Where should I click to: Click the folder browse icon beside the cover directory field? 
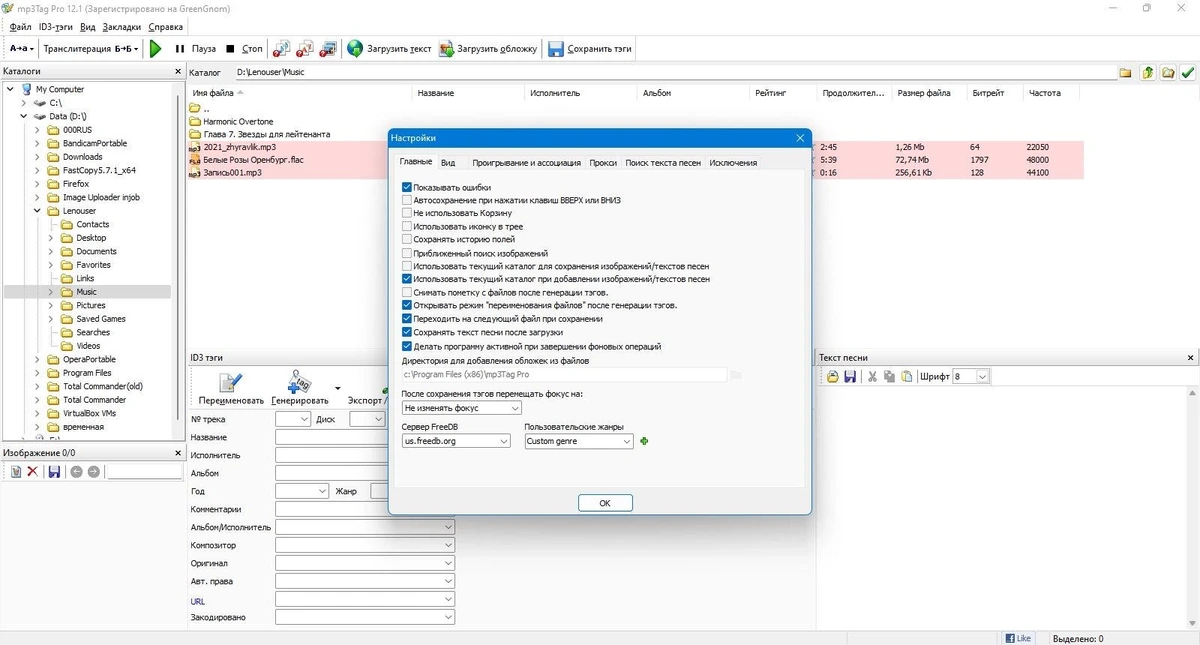click(x=736, y=375)
